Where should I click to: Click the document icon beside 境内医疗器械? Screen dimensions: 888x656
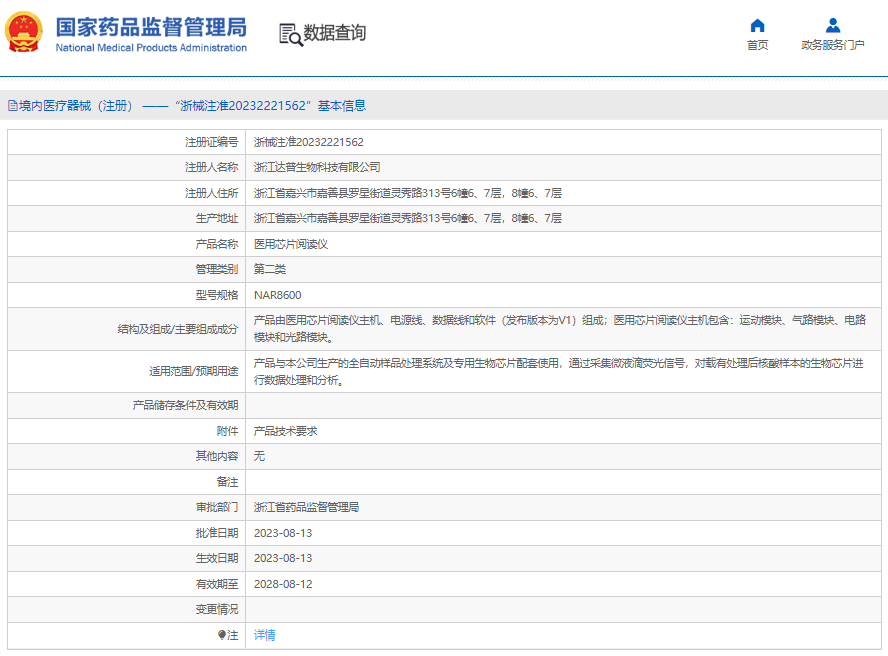point(12,106)
